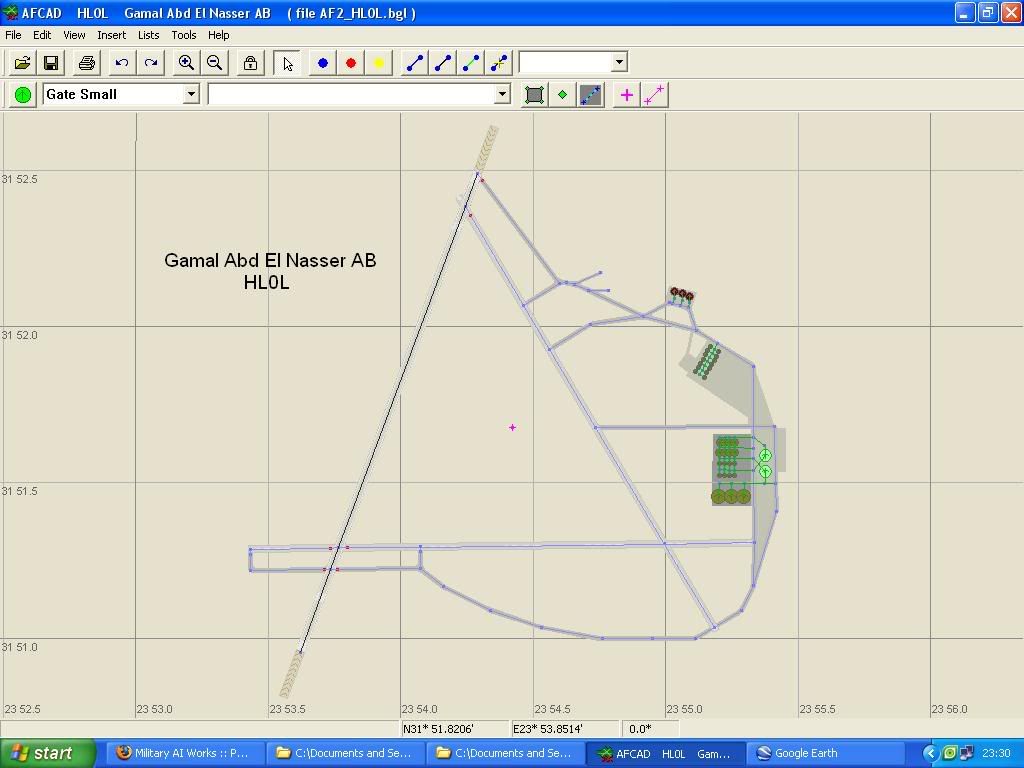Open the Windows Start menu
1024x768 pixels.
point(48,754)
